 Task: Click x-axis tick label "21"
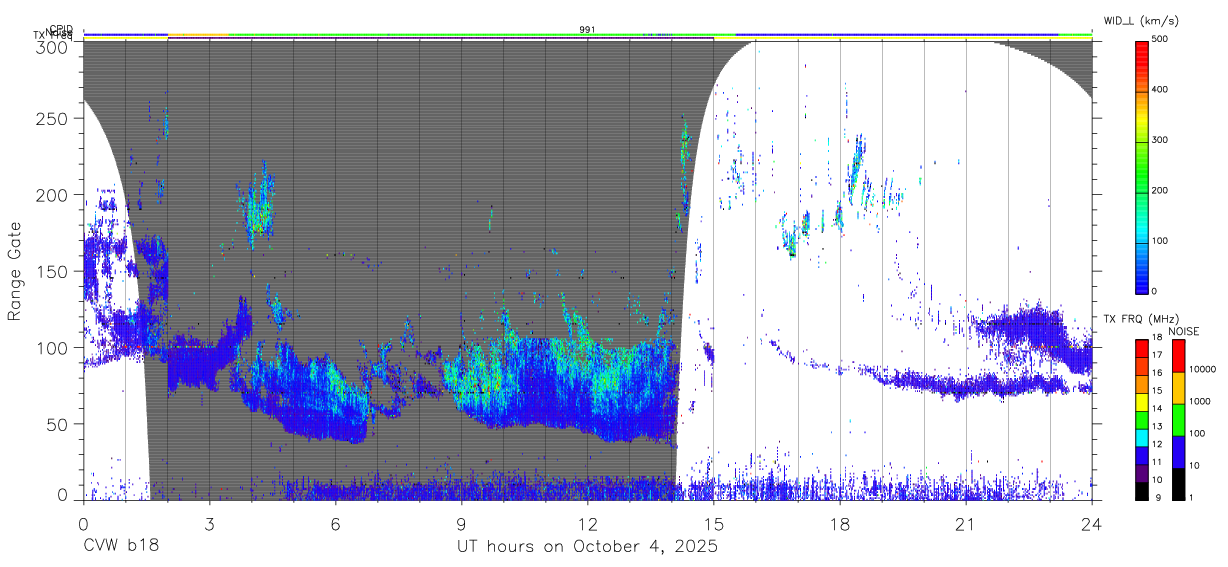click(966, 524)
